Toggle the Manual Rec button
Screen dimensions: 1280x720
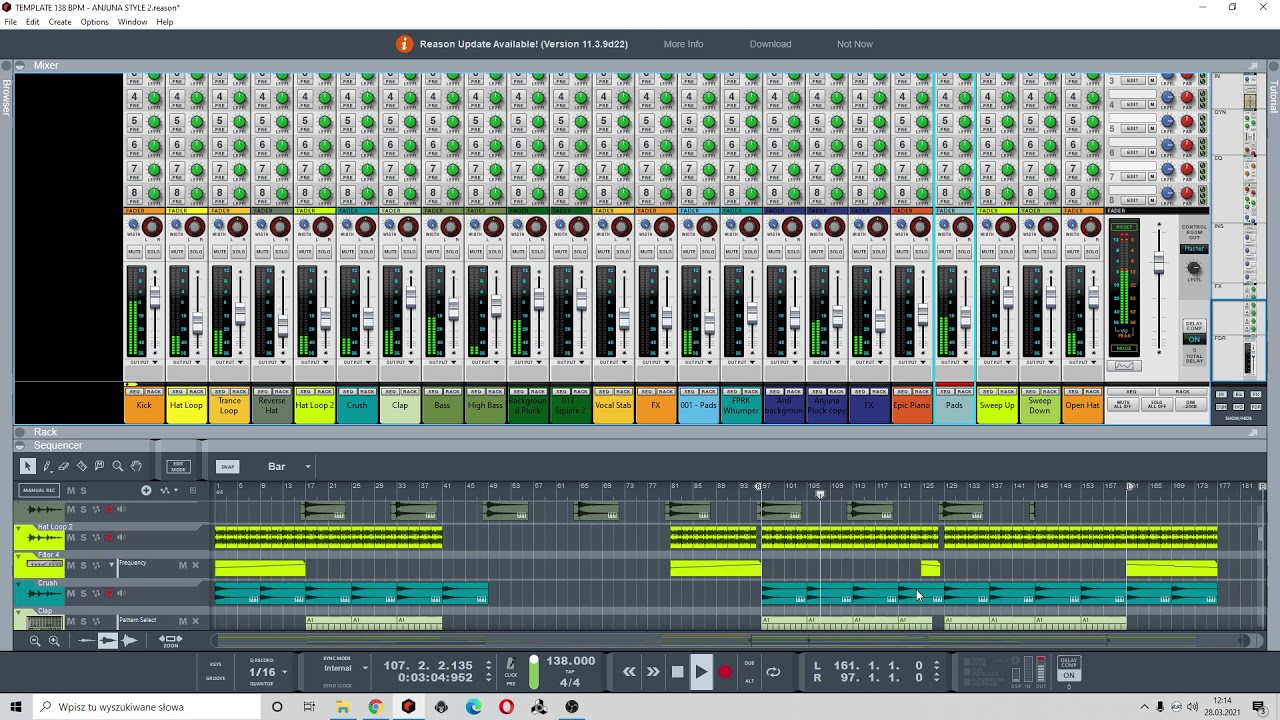[x=39, y=490]
